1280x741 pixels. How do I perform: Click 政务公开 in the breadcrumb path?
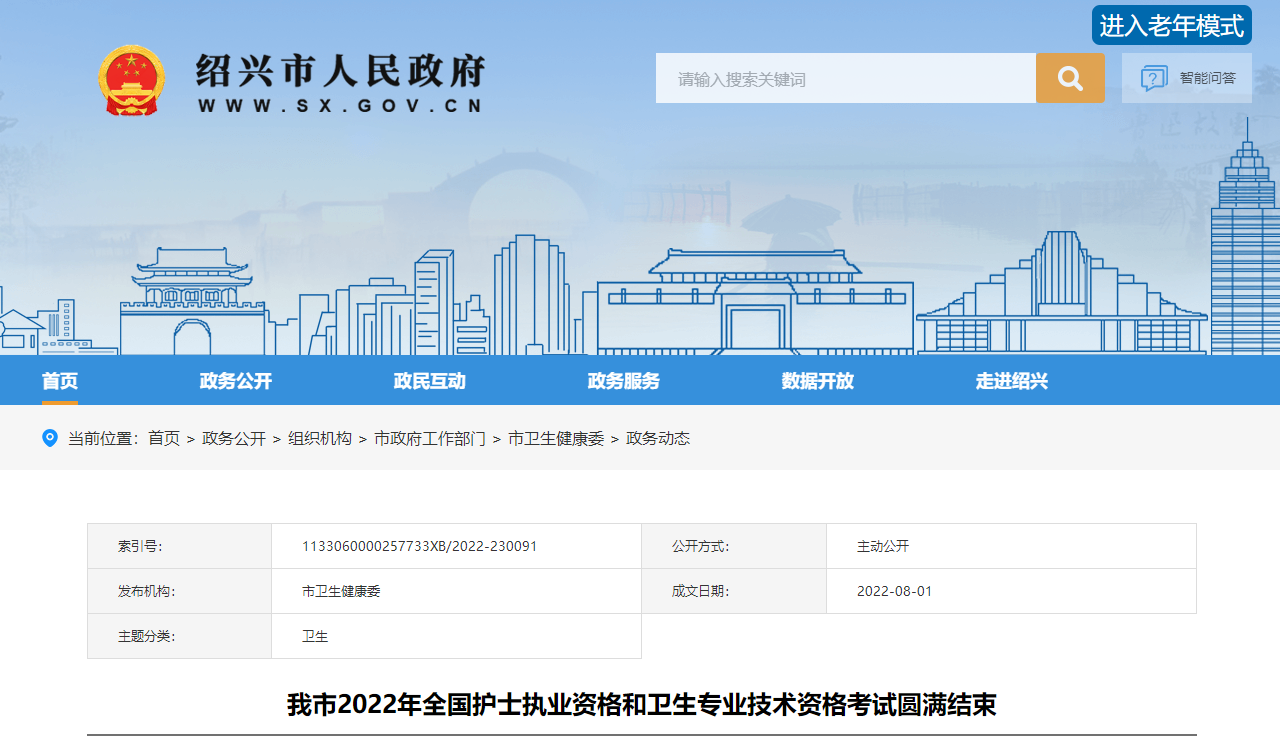234,438
